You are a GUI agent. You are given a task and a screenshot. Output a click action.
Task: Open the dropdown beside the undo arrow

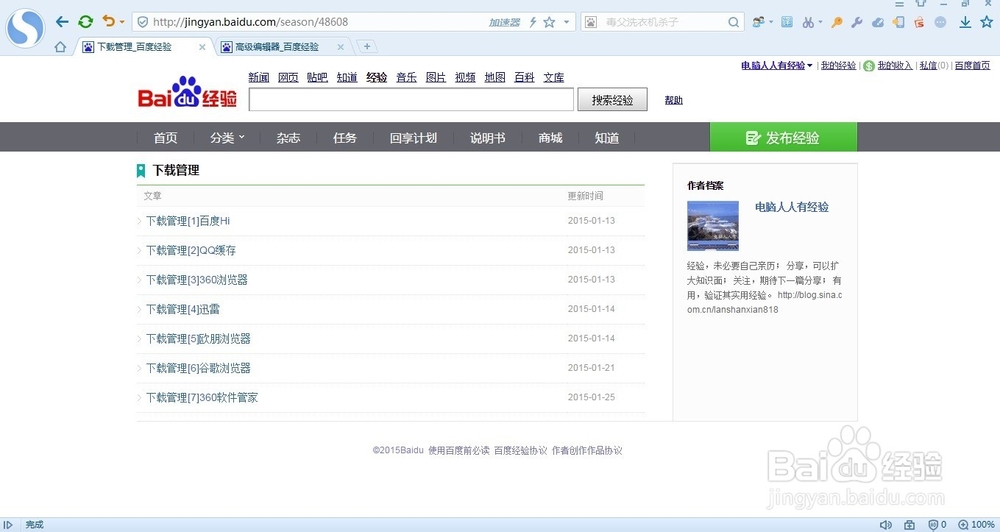[122, 22]
